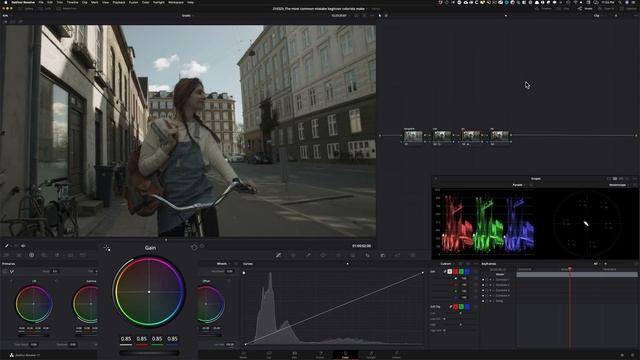Select the second node thumbnail in node graph
The width and height of the screenshot is (640, 360).
[442, 136]
